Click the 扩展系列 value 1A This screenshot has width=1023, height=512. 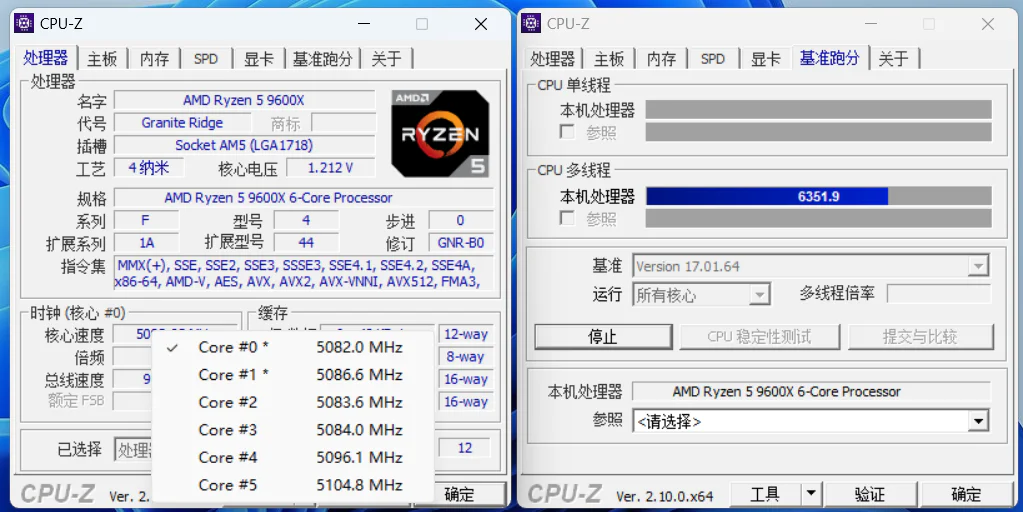tap(147, 243)
